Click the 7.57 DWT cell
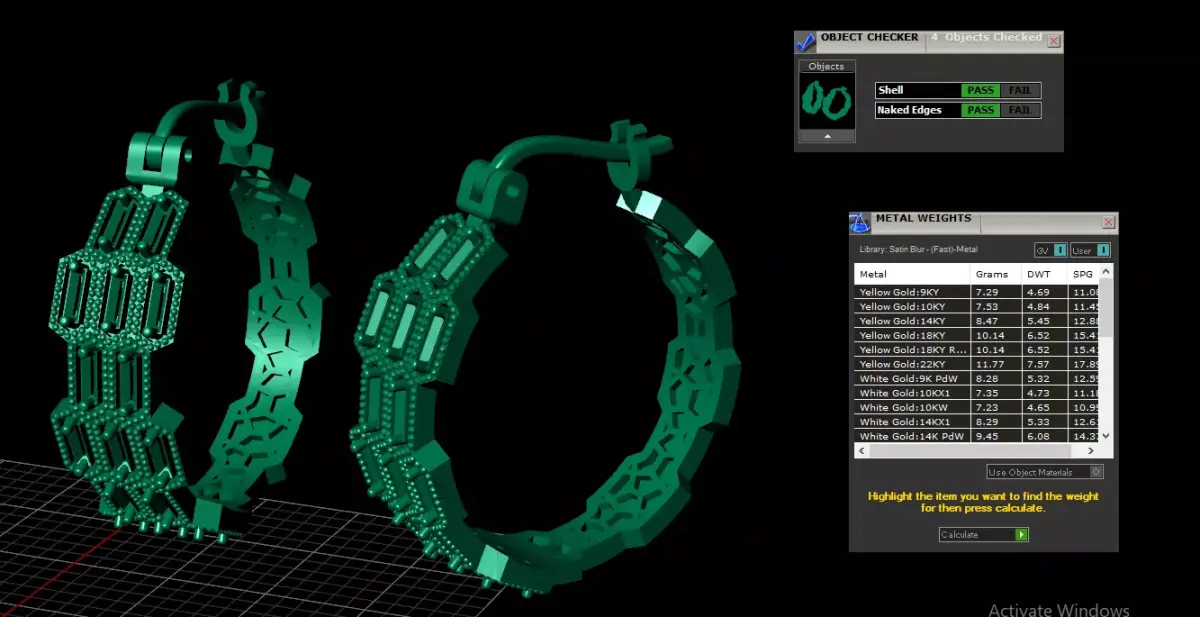 1044,365
